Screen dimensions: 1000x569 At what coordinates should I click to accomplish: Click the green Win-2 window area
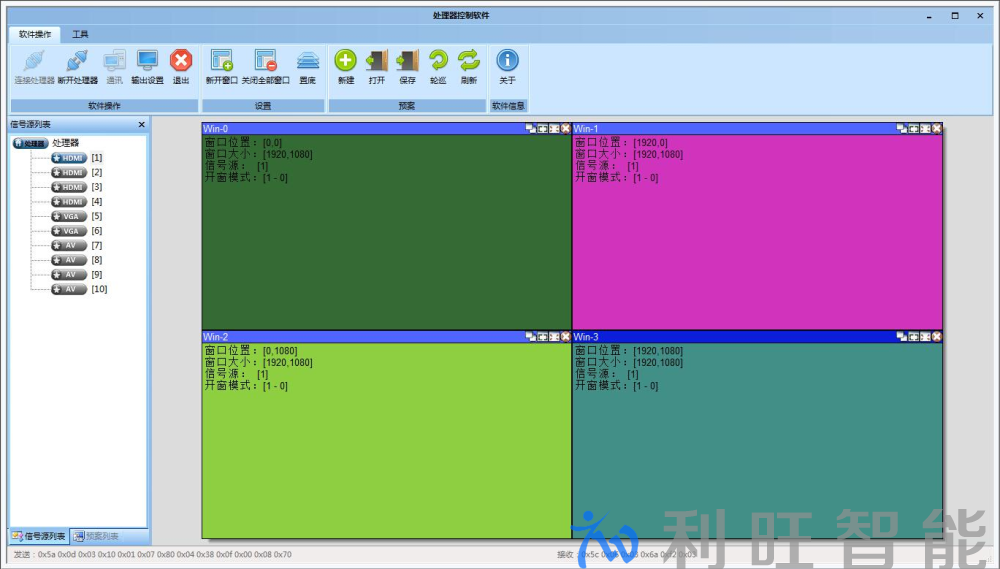tap(386, 450)
